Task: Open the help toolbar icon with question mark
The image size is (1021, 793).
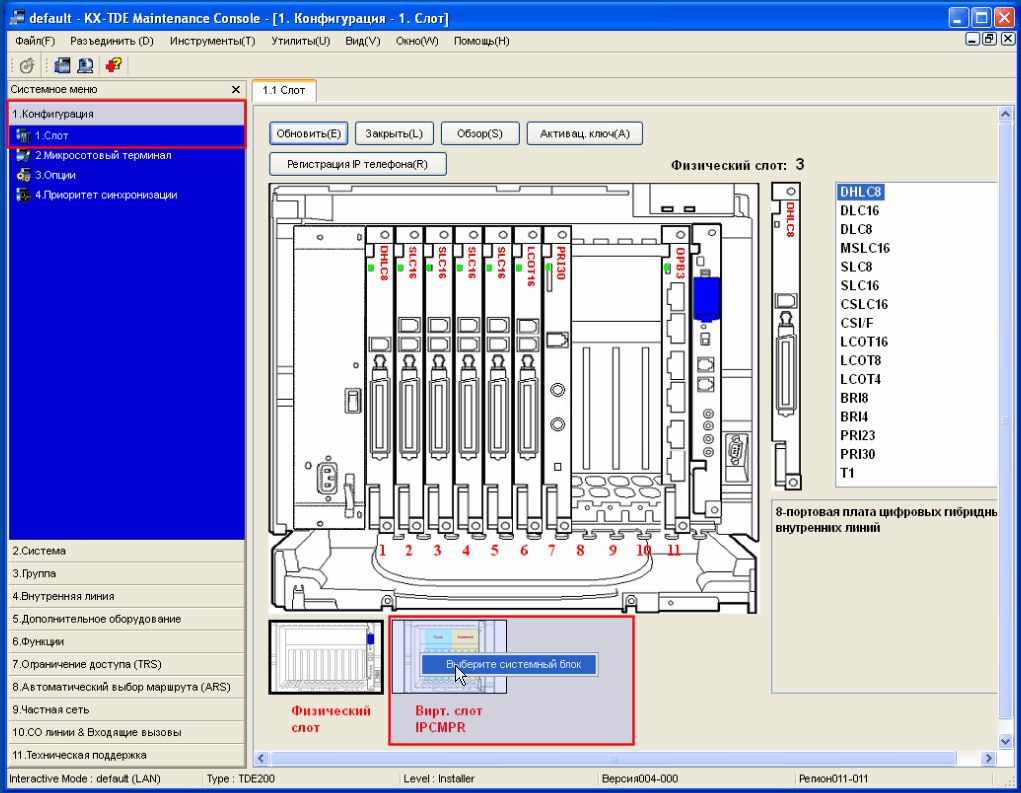Action: [114, 65]
